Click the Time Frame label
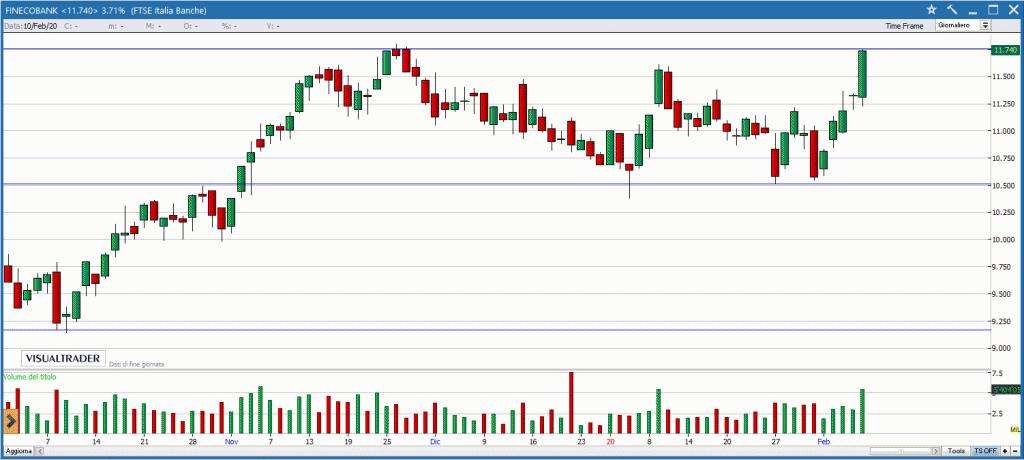1024x460 pixels. (x=904, y=26)
